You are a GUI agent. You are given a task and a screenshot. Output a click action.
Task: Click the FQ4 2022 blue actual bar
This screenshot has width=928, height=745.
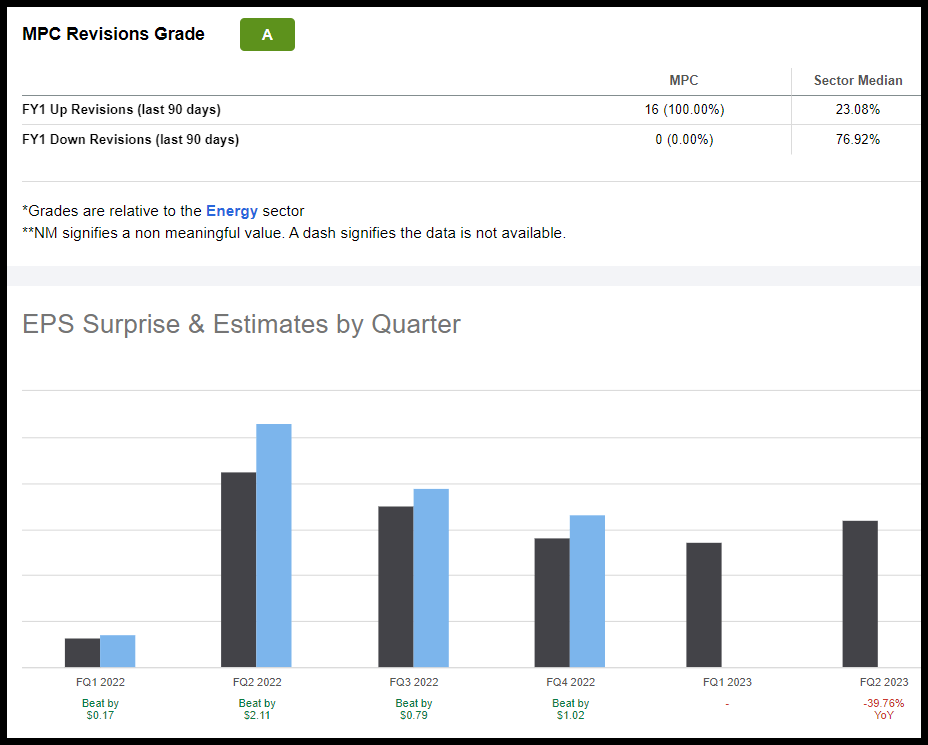pyautogui.click(x=587, y=591)
